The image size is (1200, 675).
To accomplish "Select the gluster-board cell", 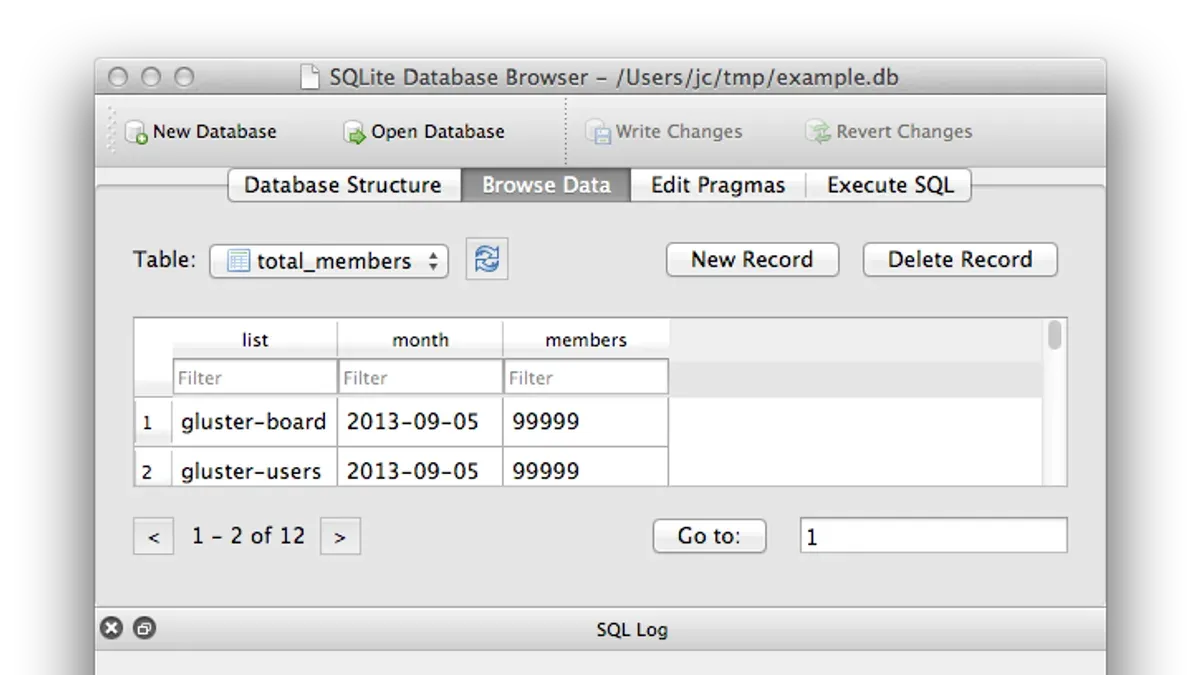I will [x=255, y=421].
